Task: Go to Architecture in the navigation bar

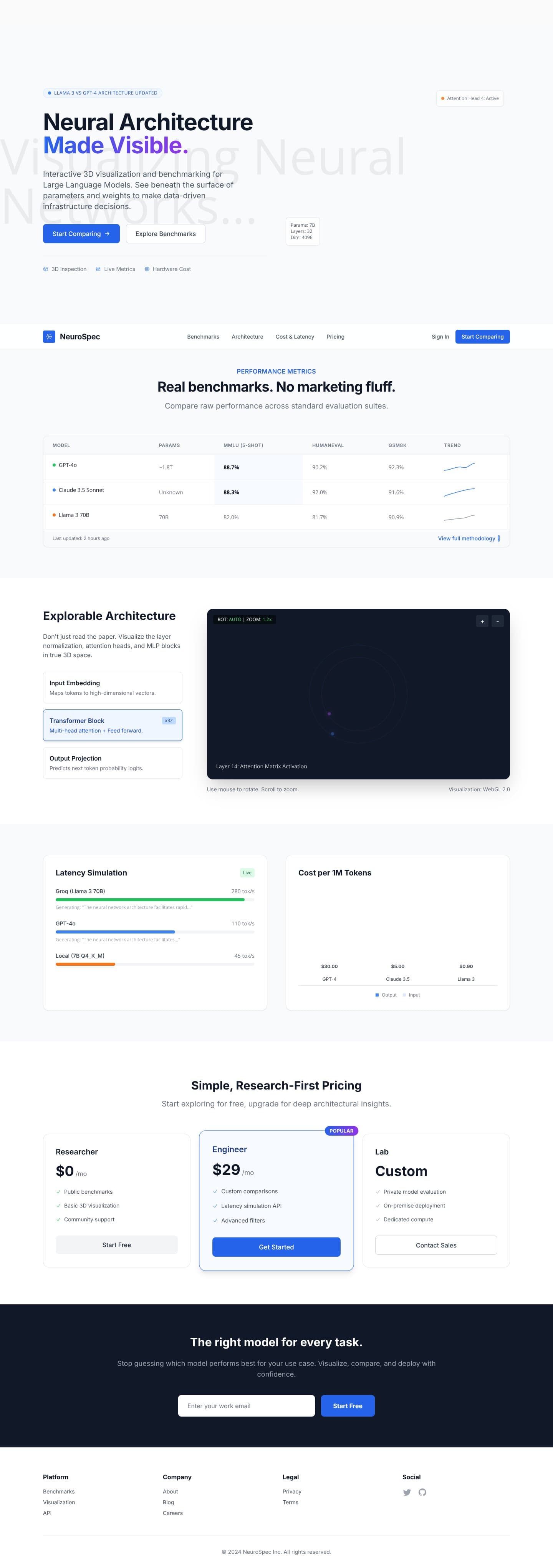Action: [248, 337]
